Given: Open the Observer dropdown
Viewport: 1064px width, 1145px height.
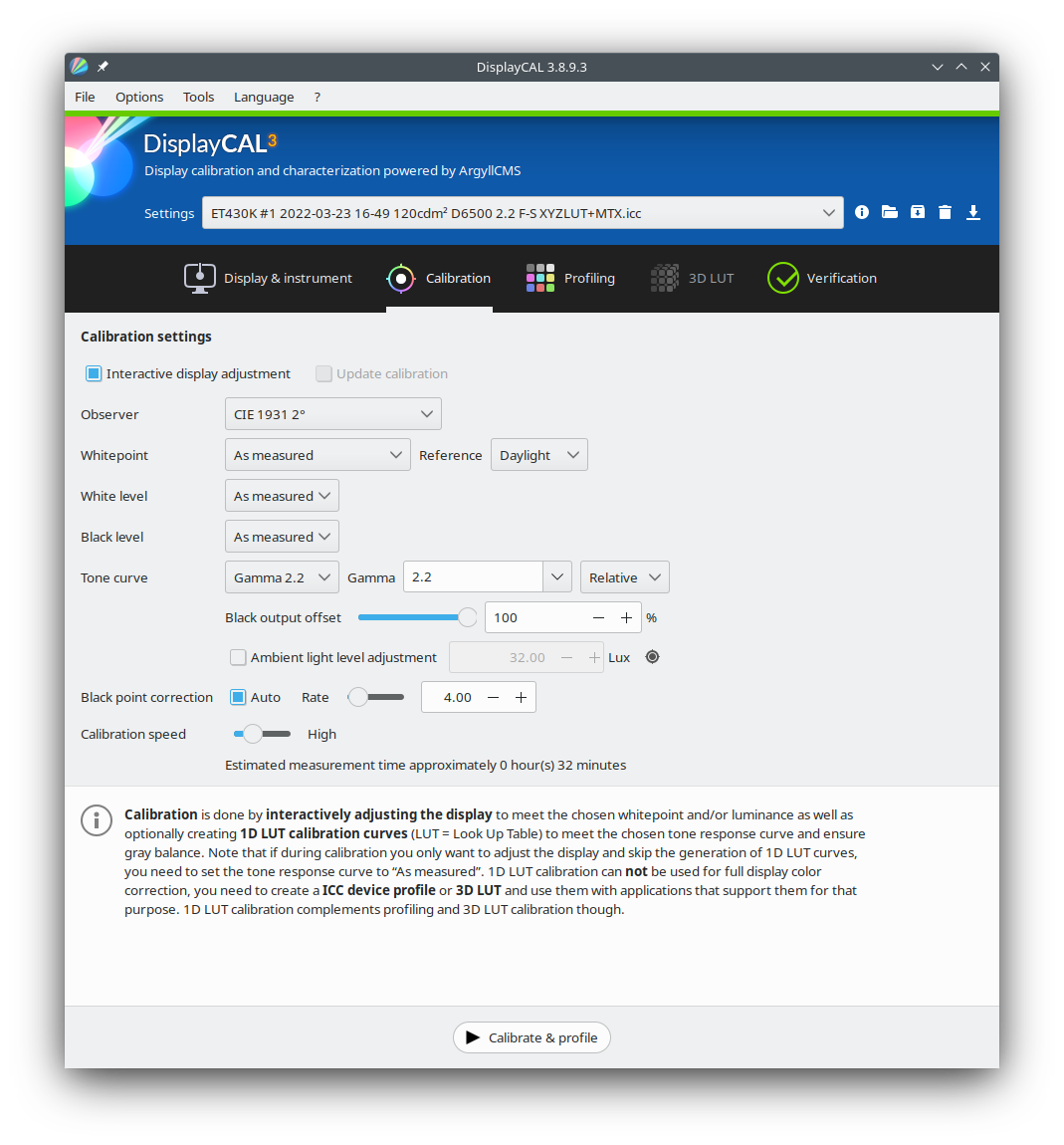Looking at the screenshot, I should tap(332, 413).
